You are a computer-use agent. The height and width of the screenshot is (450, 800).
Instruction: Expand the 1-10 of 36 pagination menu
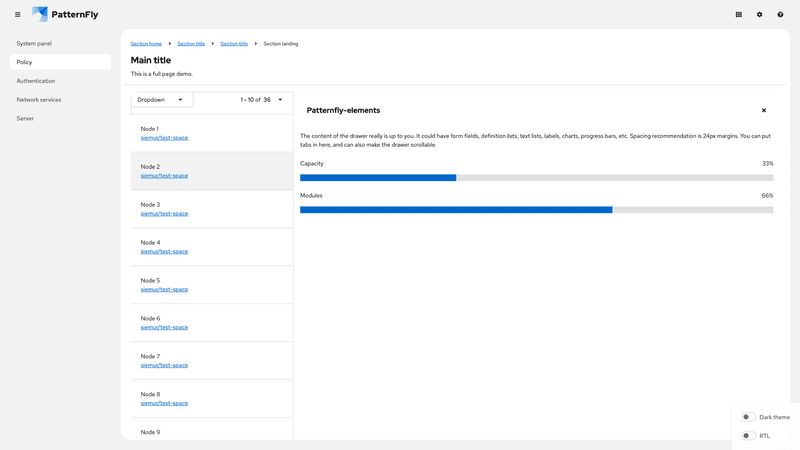261,99
